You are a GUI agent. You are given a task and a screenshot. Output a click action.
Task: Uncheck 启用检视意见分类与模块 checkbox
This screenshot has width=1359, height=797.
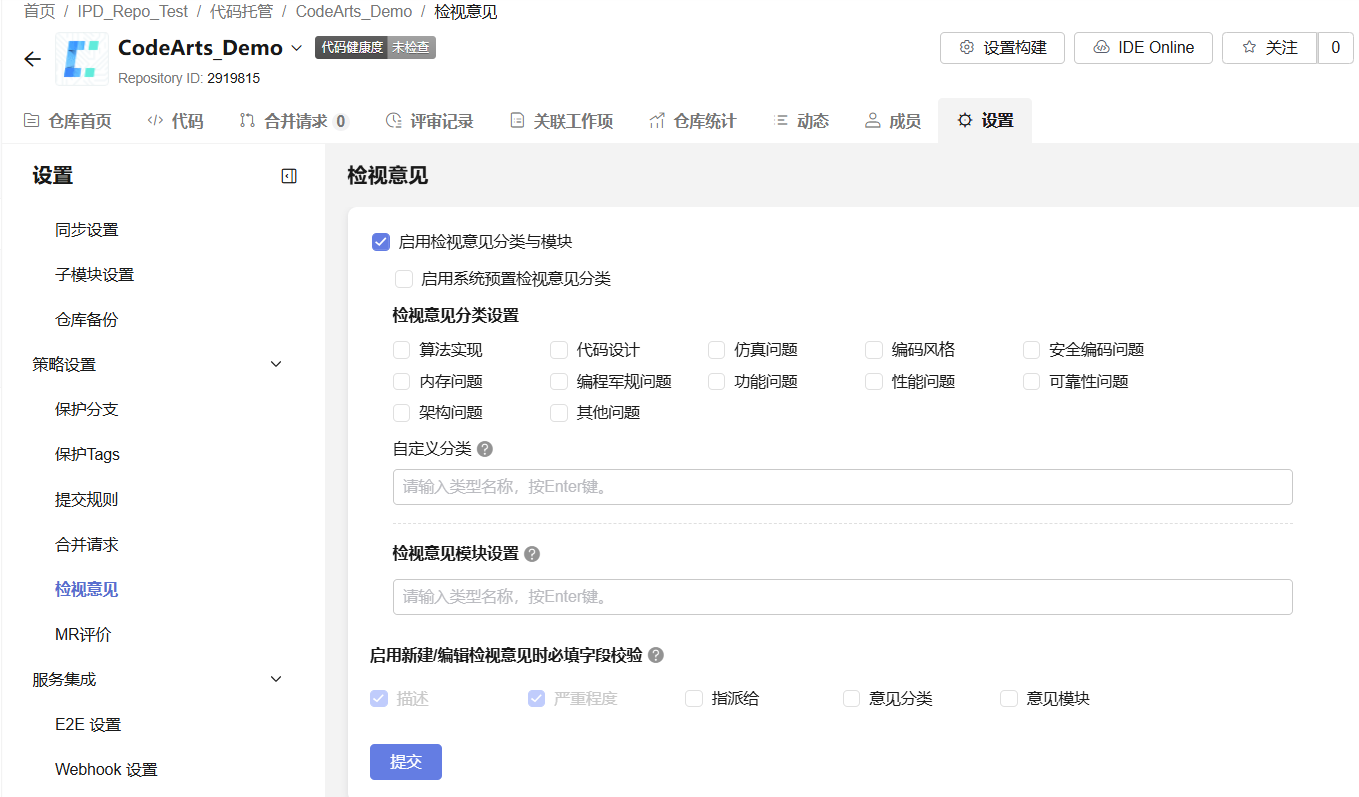coord(380,241)
